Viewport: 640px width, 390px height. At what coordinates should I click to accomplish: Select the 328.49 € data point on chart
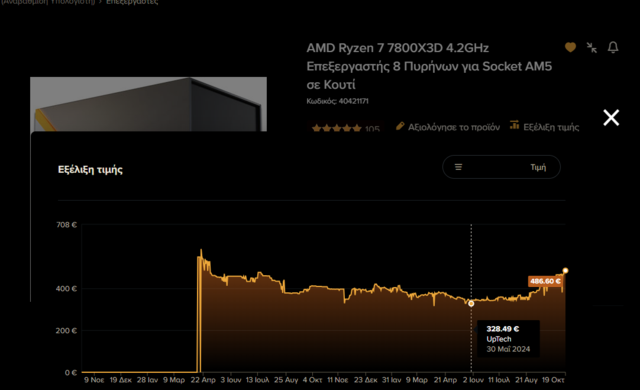pos(471,304)
